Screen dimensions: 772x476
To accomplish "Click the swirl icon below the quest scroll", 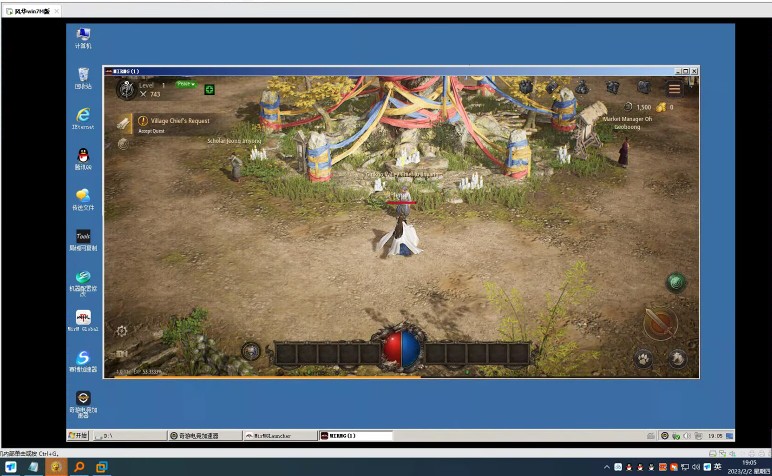I will tap(123, 144).
